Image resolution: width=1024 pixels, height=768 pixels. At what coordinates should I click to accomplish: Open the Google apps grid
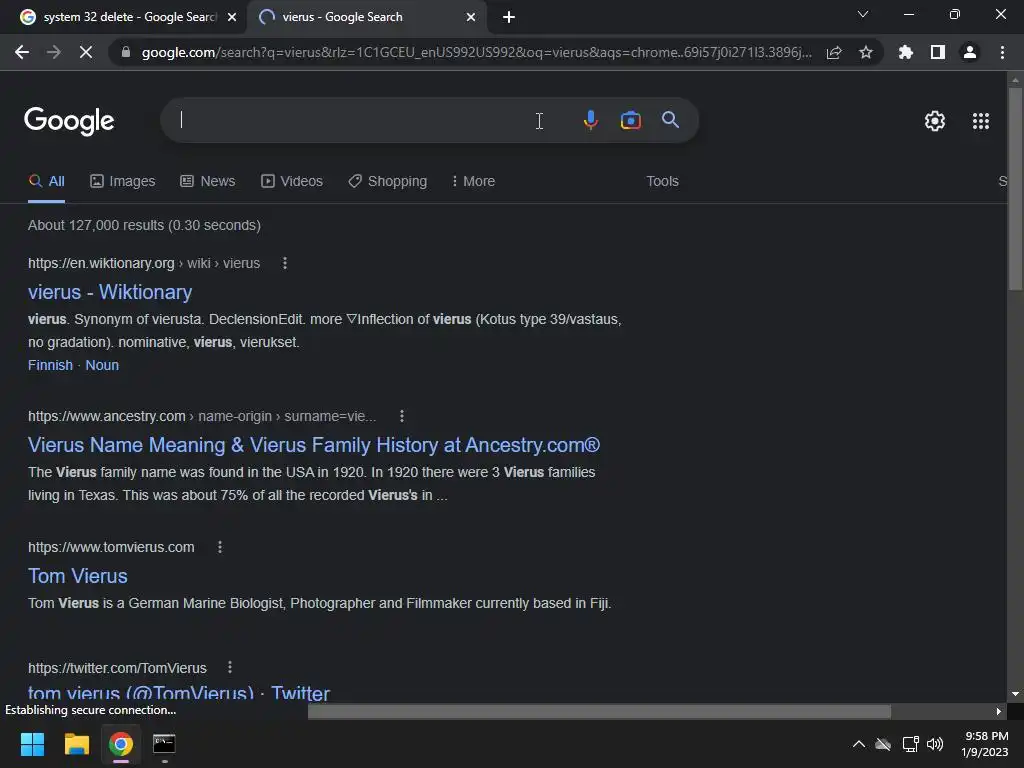[x=980, y=121]
